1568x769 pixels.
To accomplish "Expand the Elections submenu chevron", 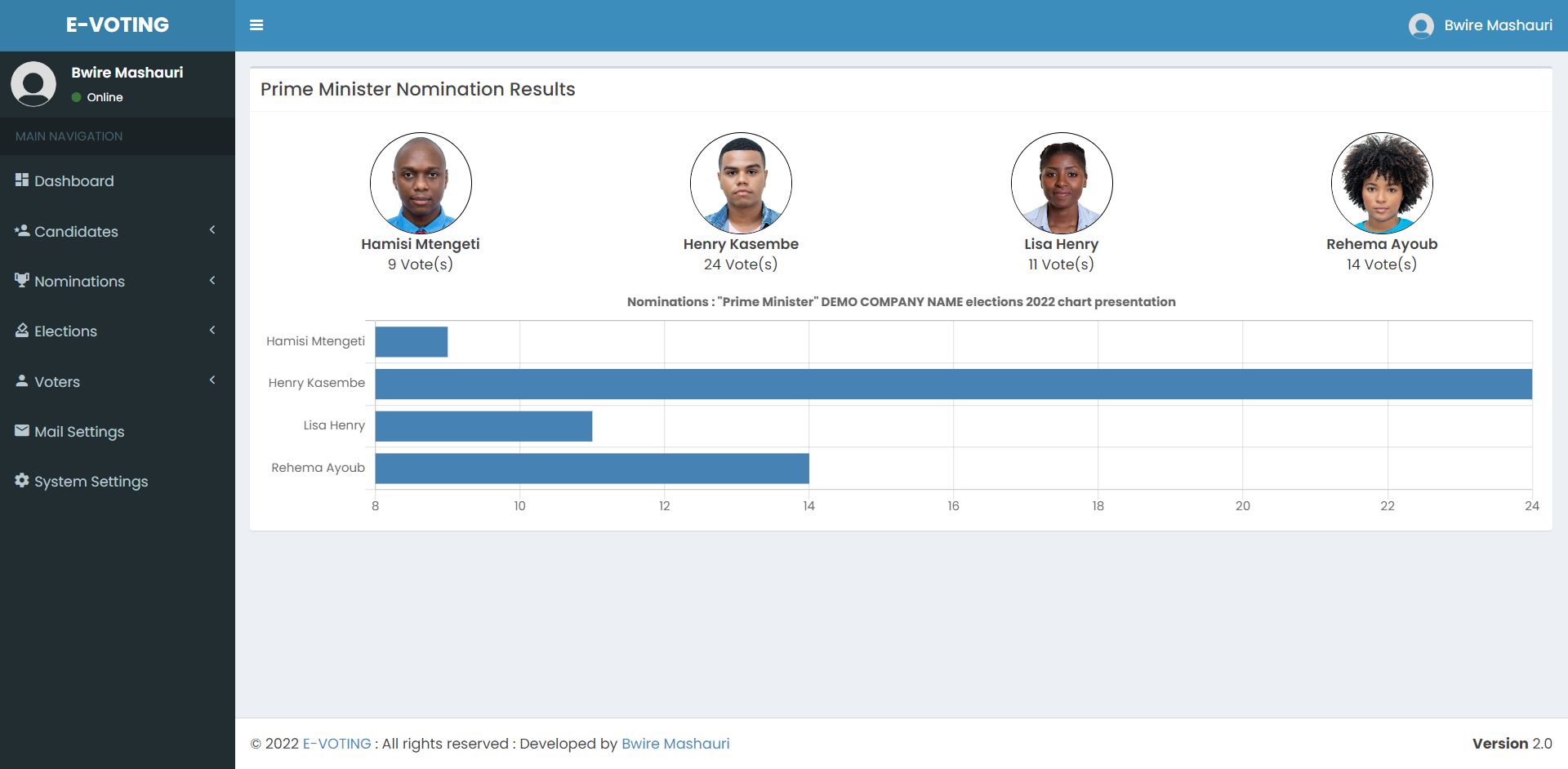I will (x=212, y=331).
